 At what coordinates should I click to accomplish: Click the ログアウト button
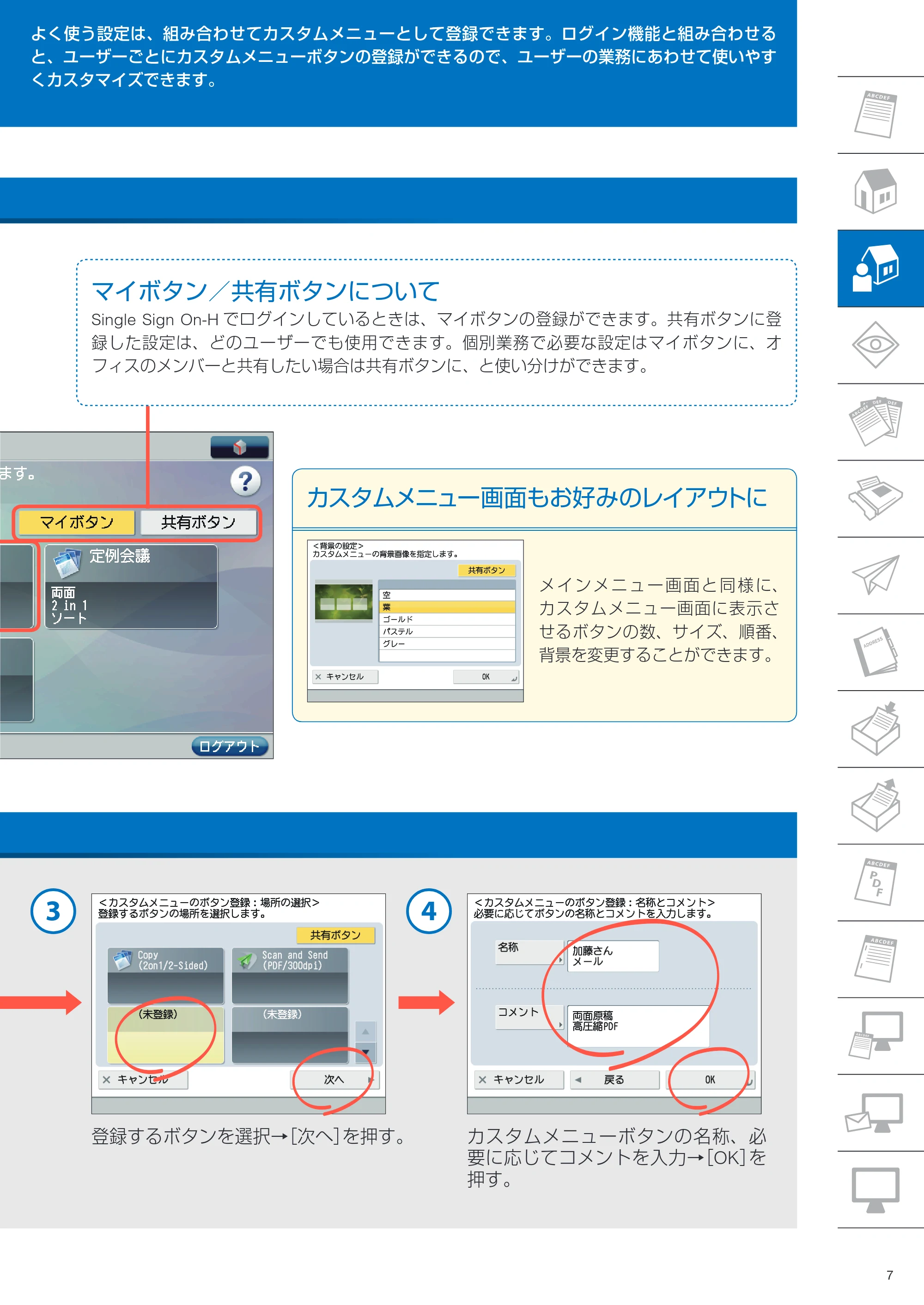point(230,746)
